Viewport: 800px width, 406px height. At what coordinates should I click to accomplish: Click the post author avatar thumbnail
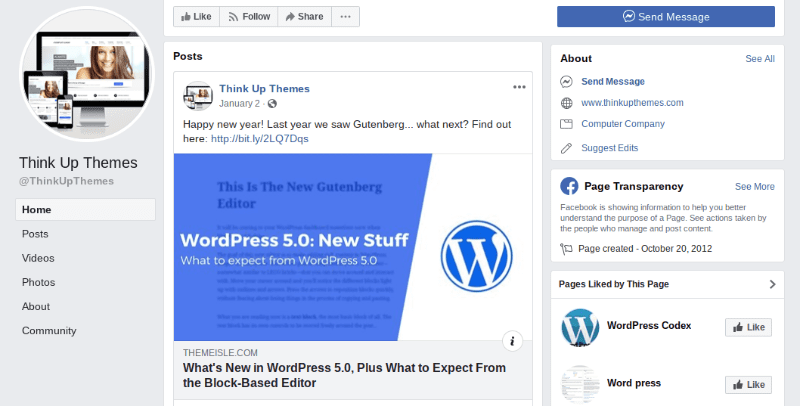coord(198,95)
